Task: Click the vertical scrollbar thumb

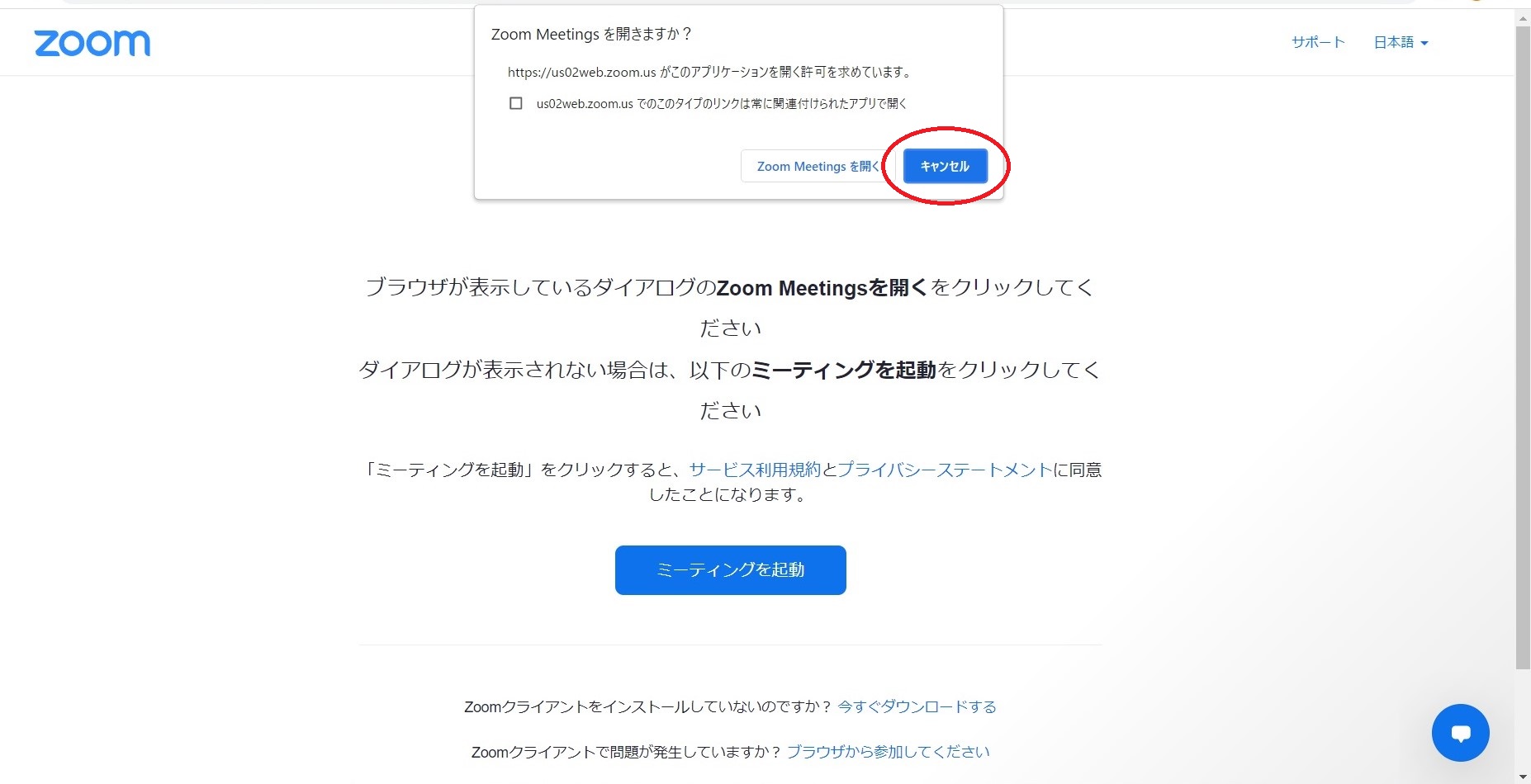Action: [1523, 347]
